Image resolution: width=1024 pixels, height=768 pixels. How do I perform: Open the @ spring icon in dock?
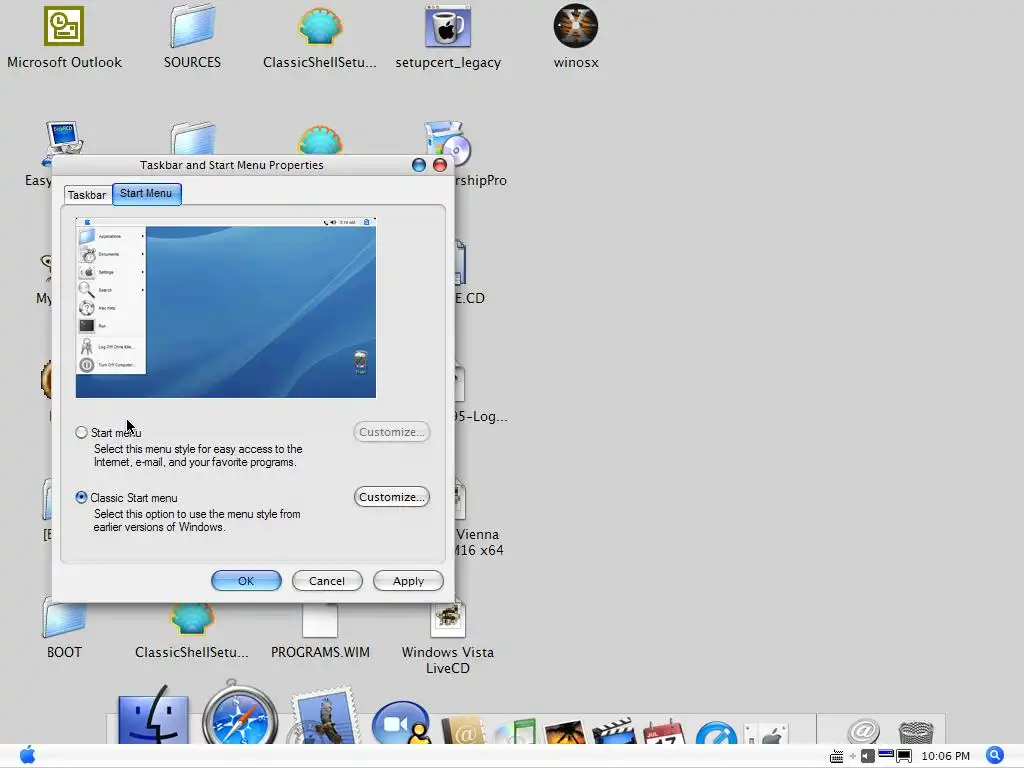863,731
